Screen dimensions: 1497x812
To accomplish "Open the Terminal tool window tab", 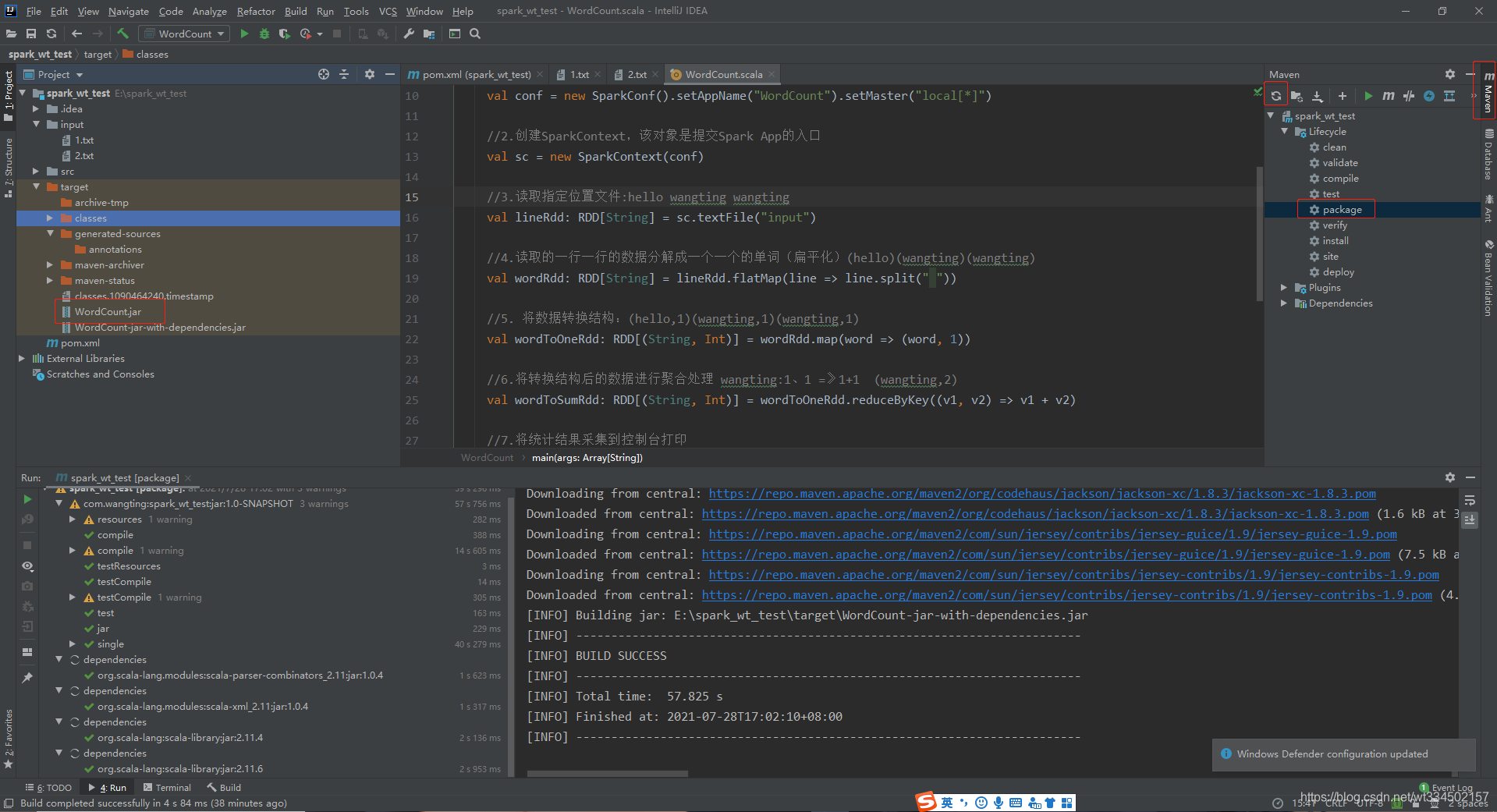I will click(x=167, y=788).
